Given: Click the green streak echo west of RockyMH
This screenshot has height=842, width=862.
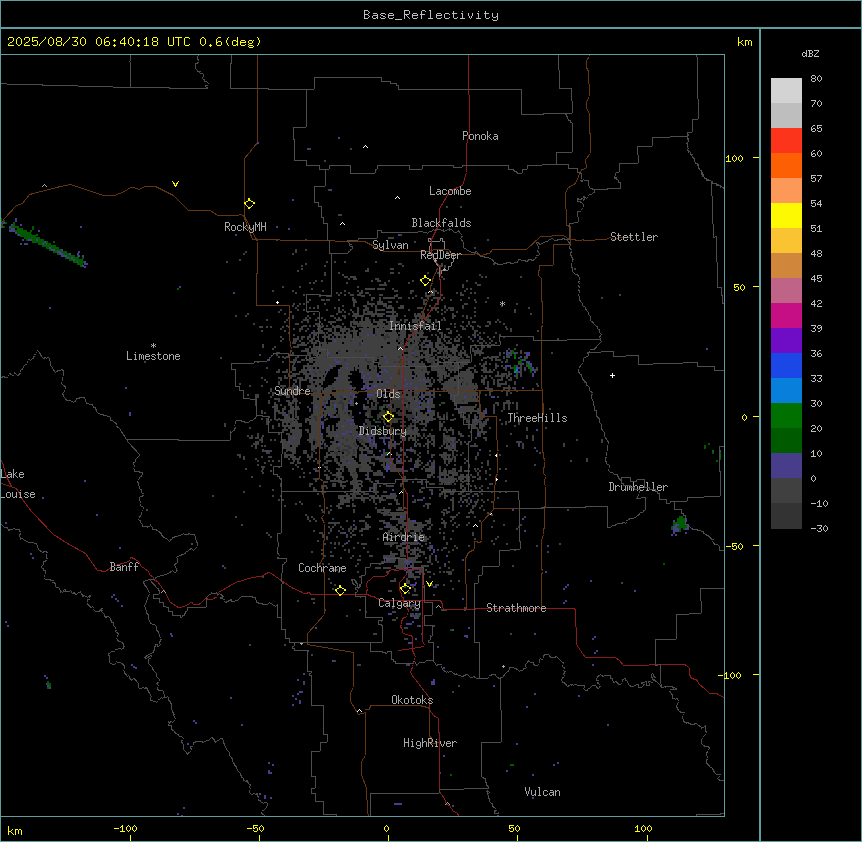Looking at the screenshot, I should (48, 244).
